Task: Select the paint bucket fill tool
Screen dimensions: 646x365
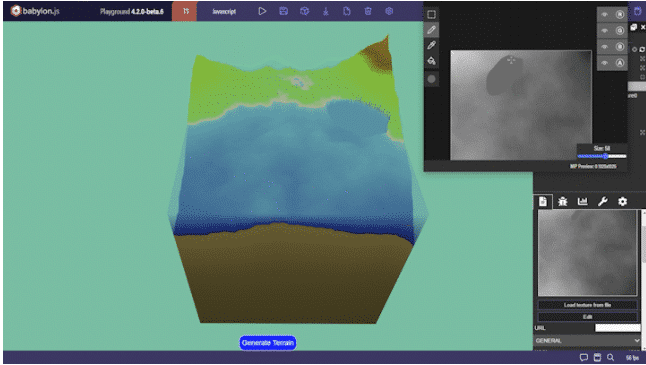Action: point(431,61)
